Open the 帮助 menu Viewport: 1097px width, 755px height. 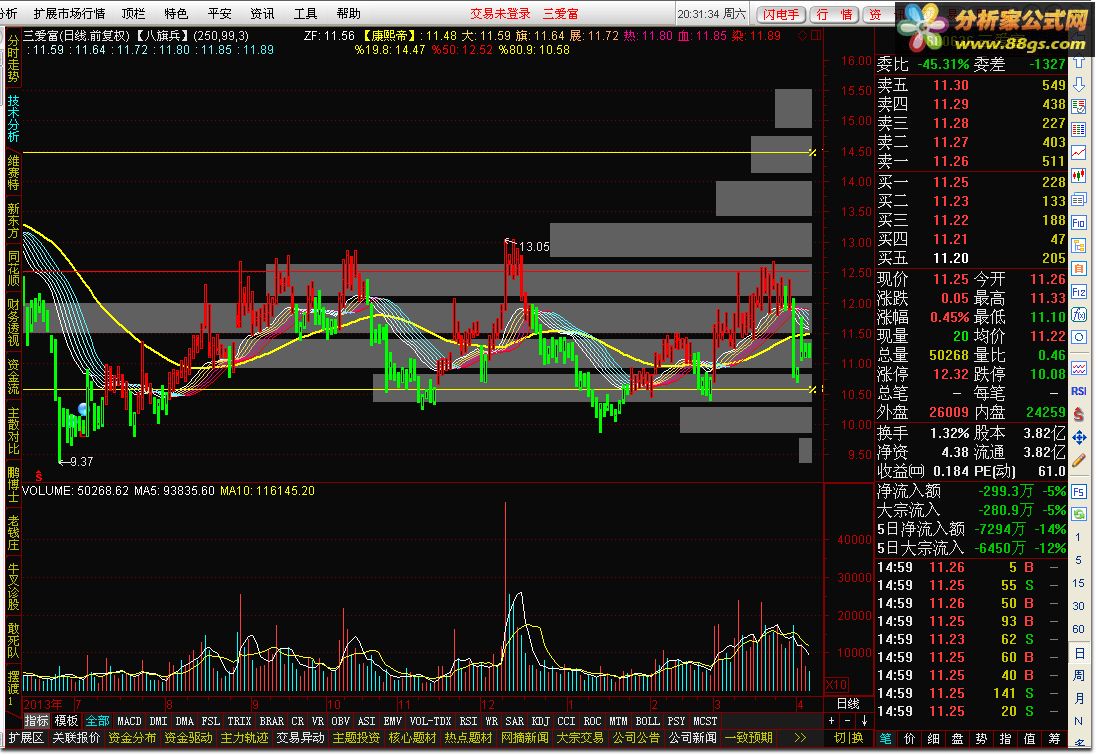(x=348, y=13)
